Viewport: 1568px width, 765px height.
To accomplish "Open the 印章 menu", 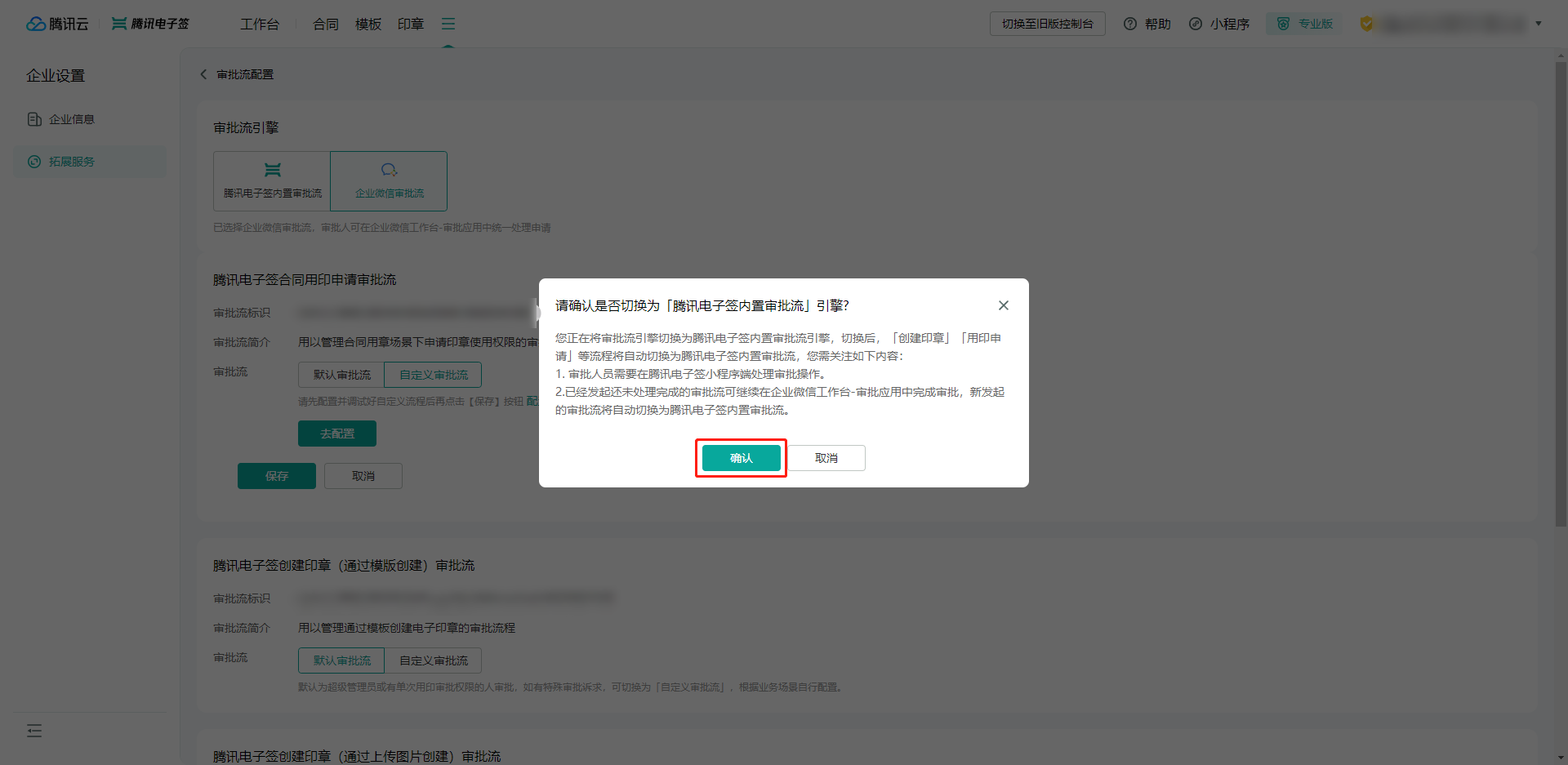I will [411, 24].
